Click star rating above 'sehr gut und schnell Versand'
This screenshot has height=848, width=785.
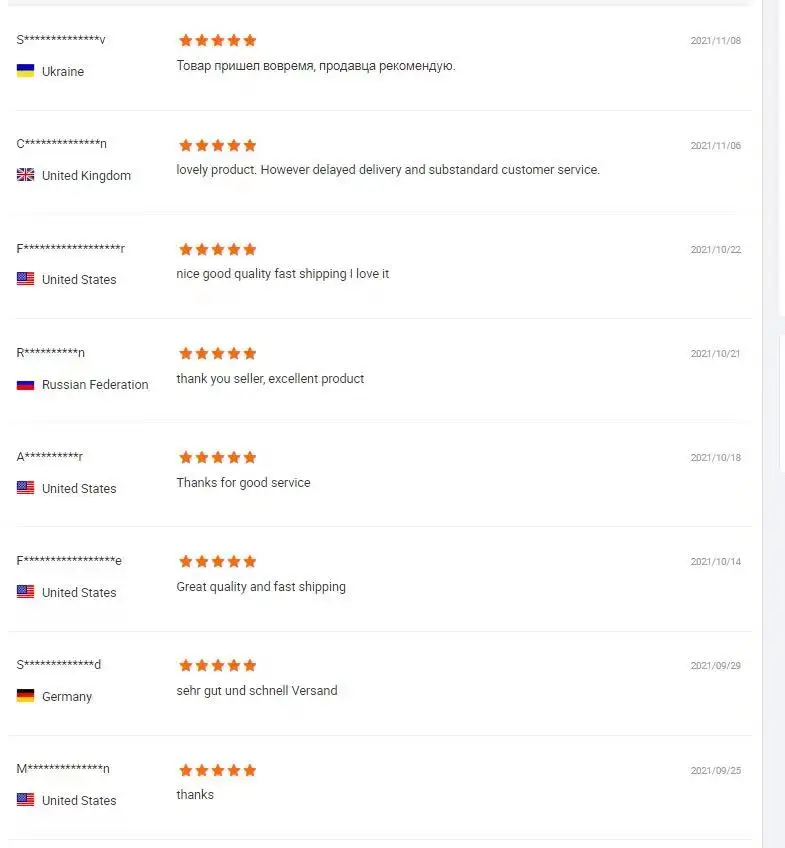[x=217, y=665]
